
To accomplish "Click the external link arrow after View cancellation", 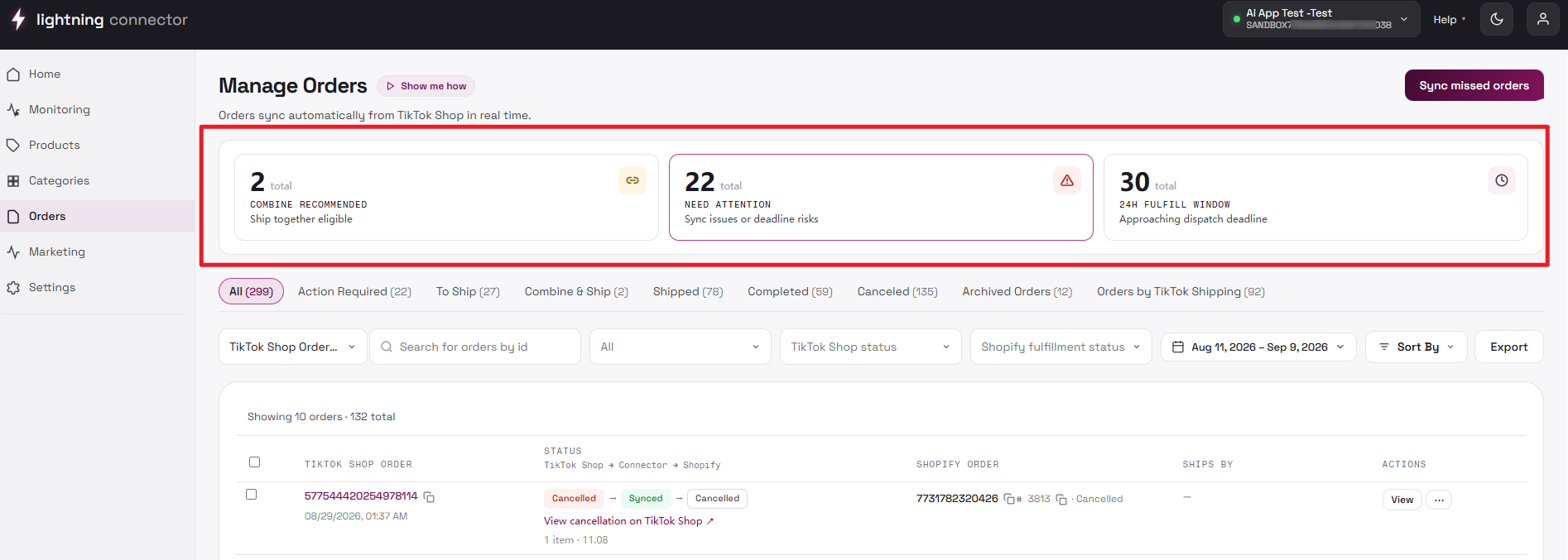I will point(710,521).
